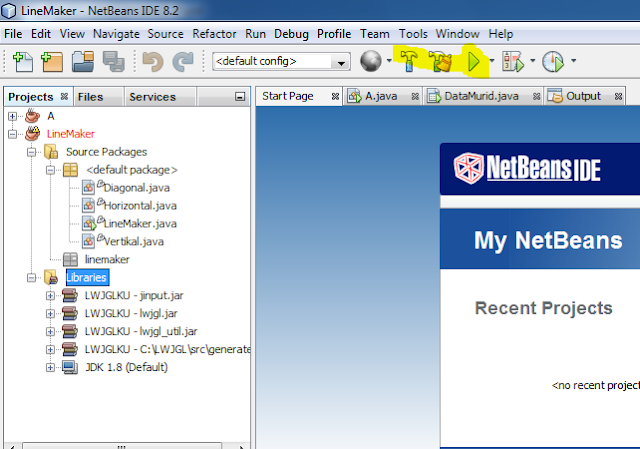
Task: Collapse the Source Packages node
Action: click(31, 152)
